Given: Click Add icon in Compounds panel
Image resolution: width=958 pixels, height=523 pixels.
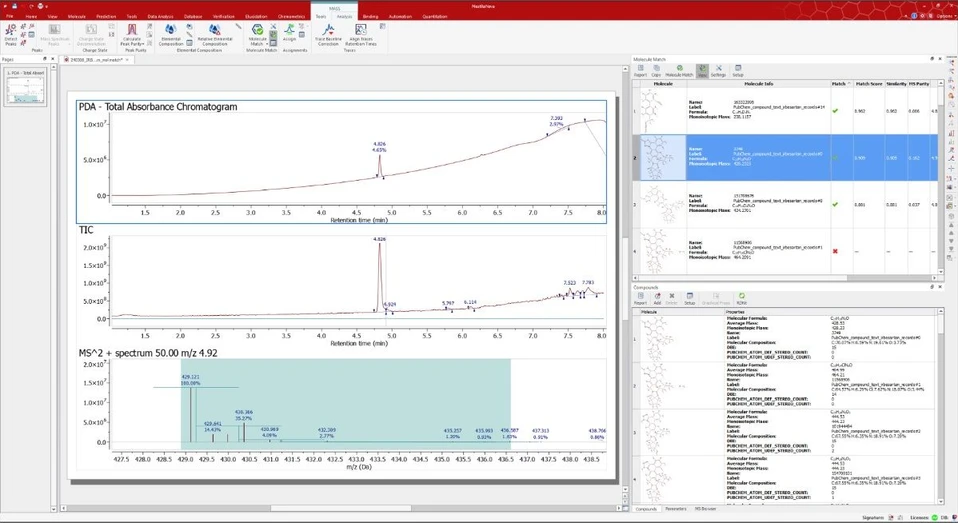Looking at the screenshot, I should pyautogui.click(x=657, y=298).
